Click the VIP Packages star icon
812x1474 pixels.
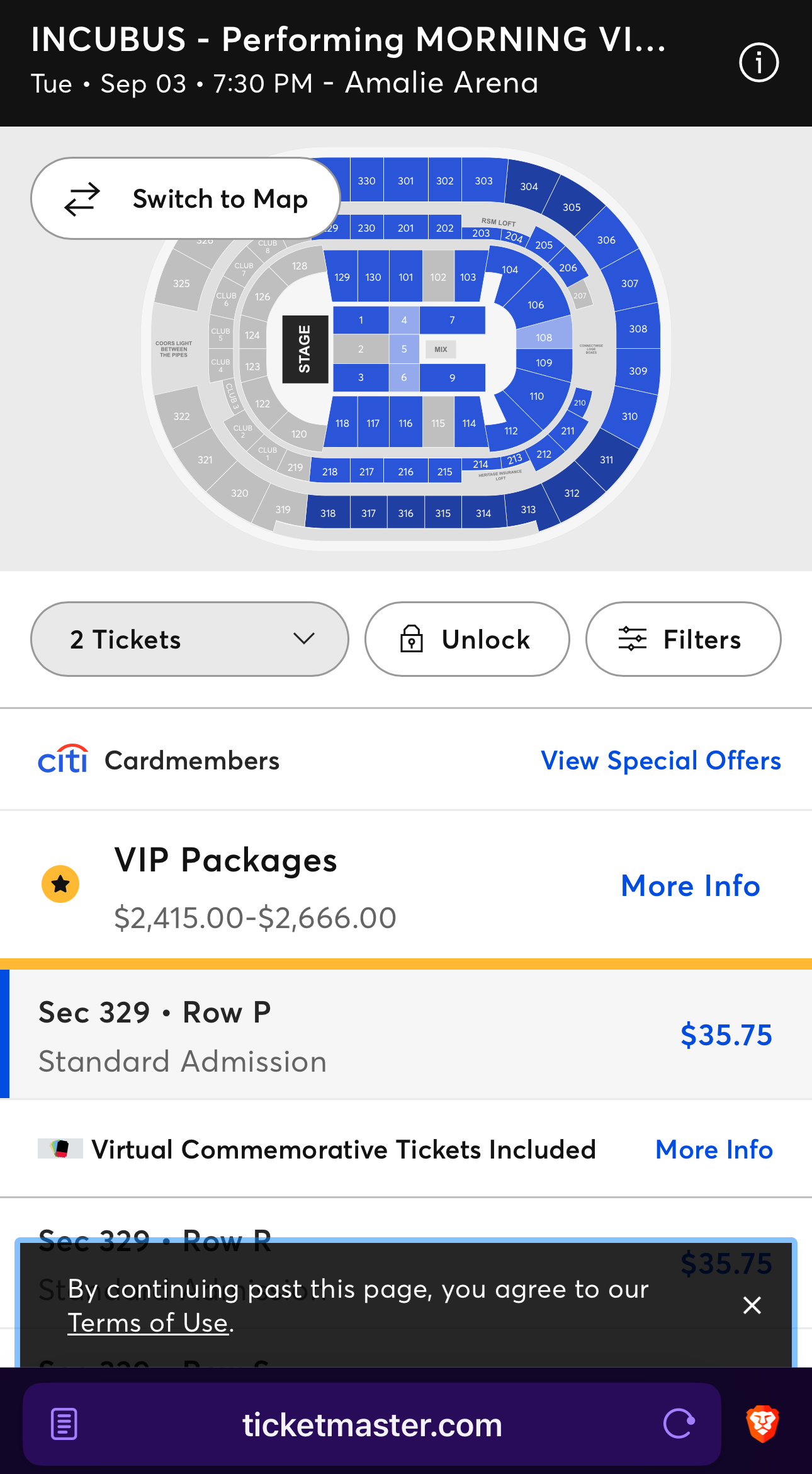[x=60, y=884]
